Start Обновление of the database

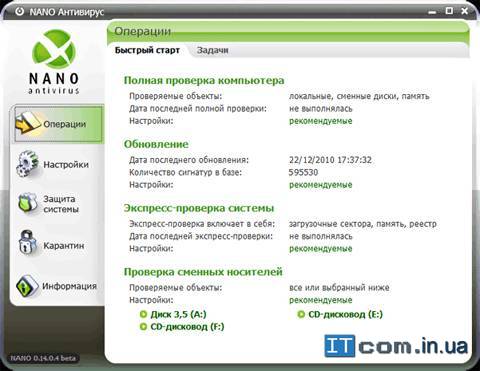pos(156,144)
